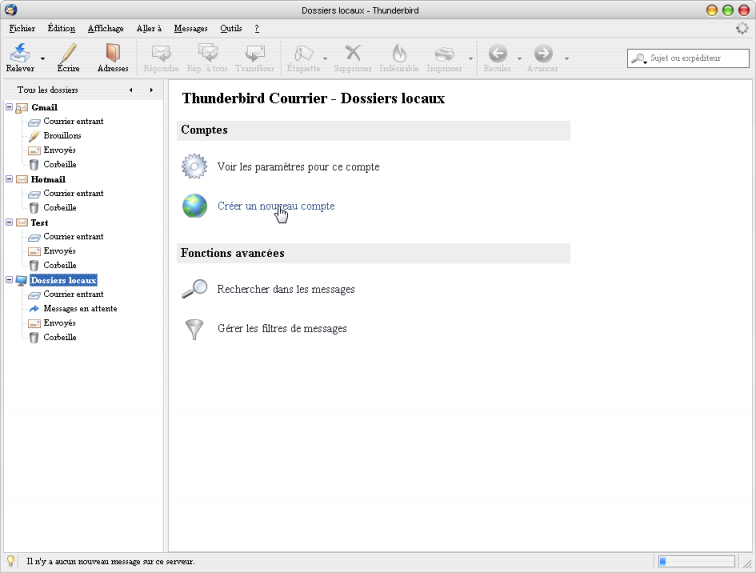Open the Étiquette dropdown arrow
756x573 pixels.
(325, 58)
